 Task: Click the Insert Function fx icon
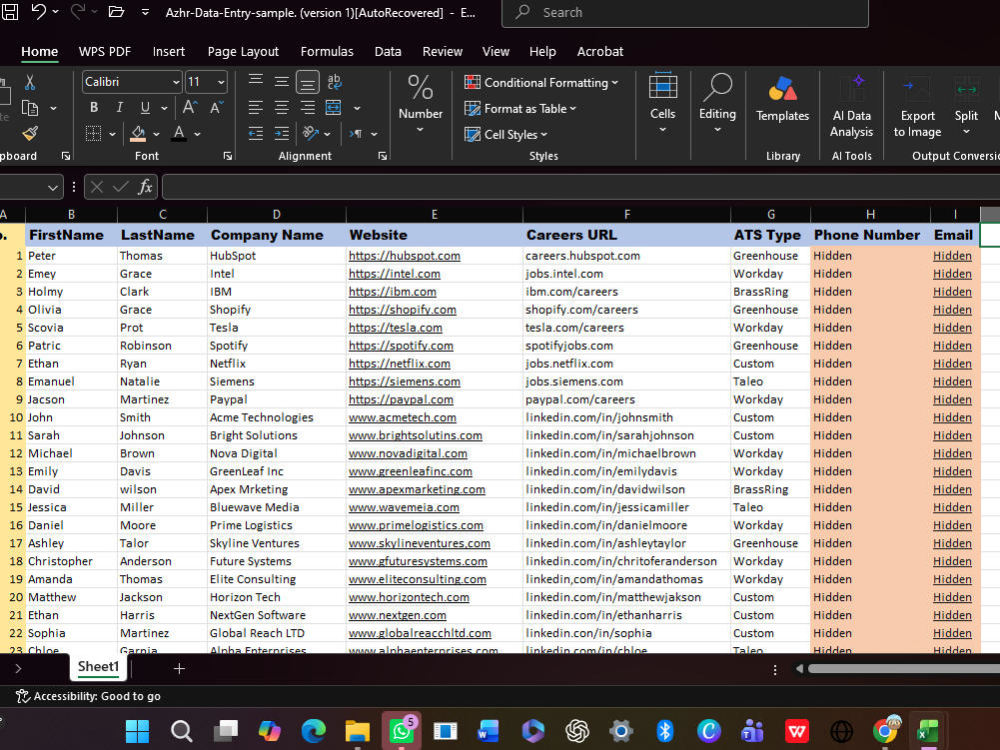click(x=145, y=187)
